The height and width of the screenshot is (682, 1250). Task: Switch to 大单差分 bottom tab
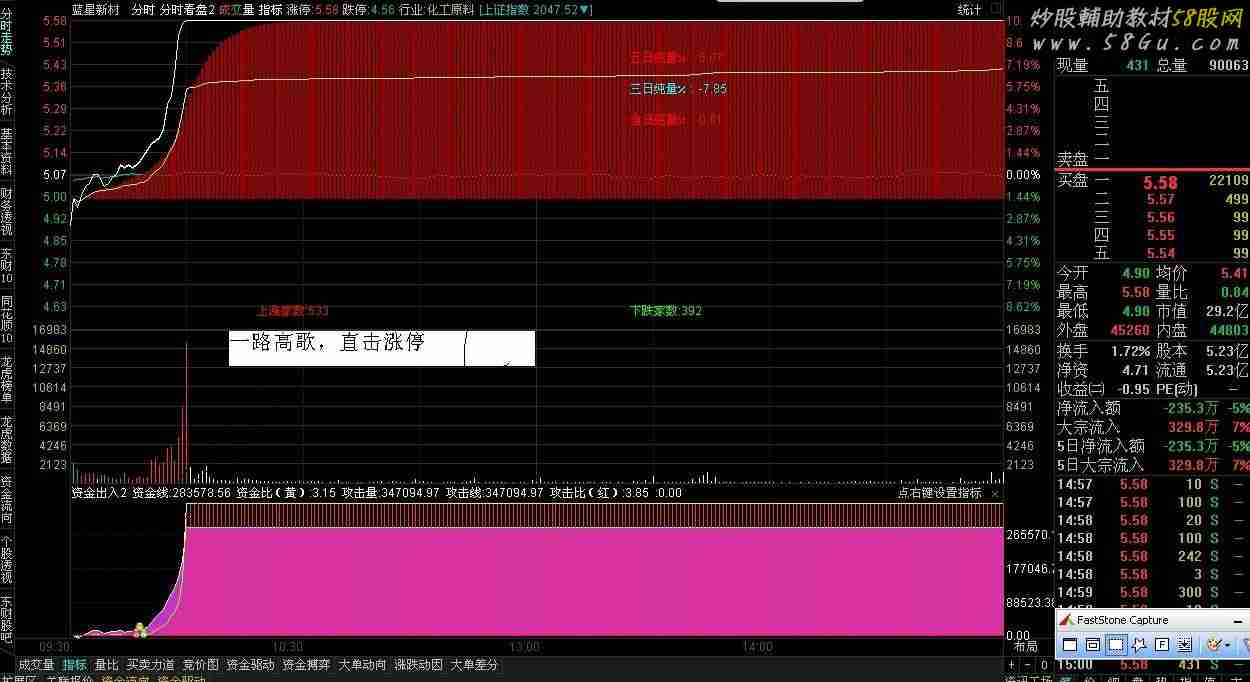[x=474, y=664]
